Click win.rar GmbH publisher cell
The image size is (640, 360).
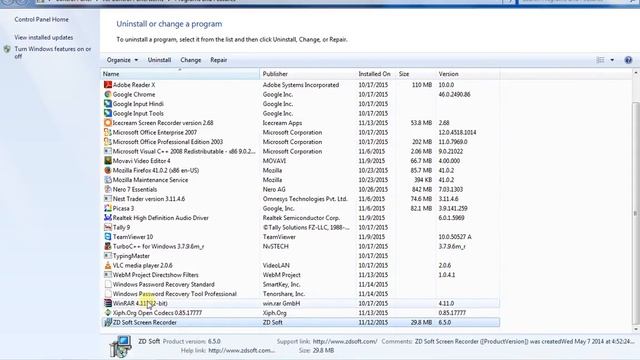click(281, 303)
